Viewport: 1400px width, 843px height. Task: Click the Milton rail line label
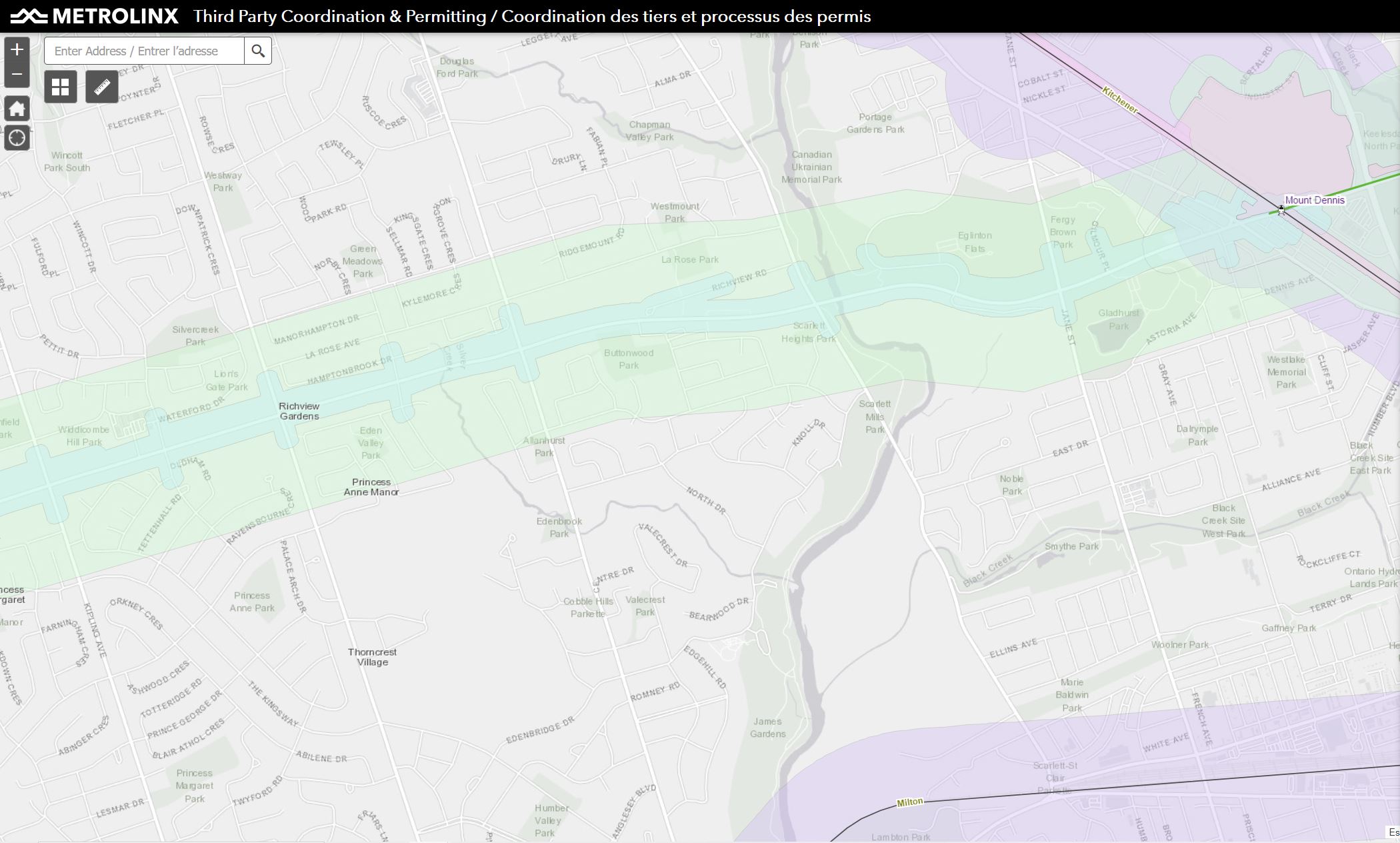point(909,802)
